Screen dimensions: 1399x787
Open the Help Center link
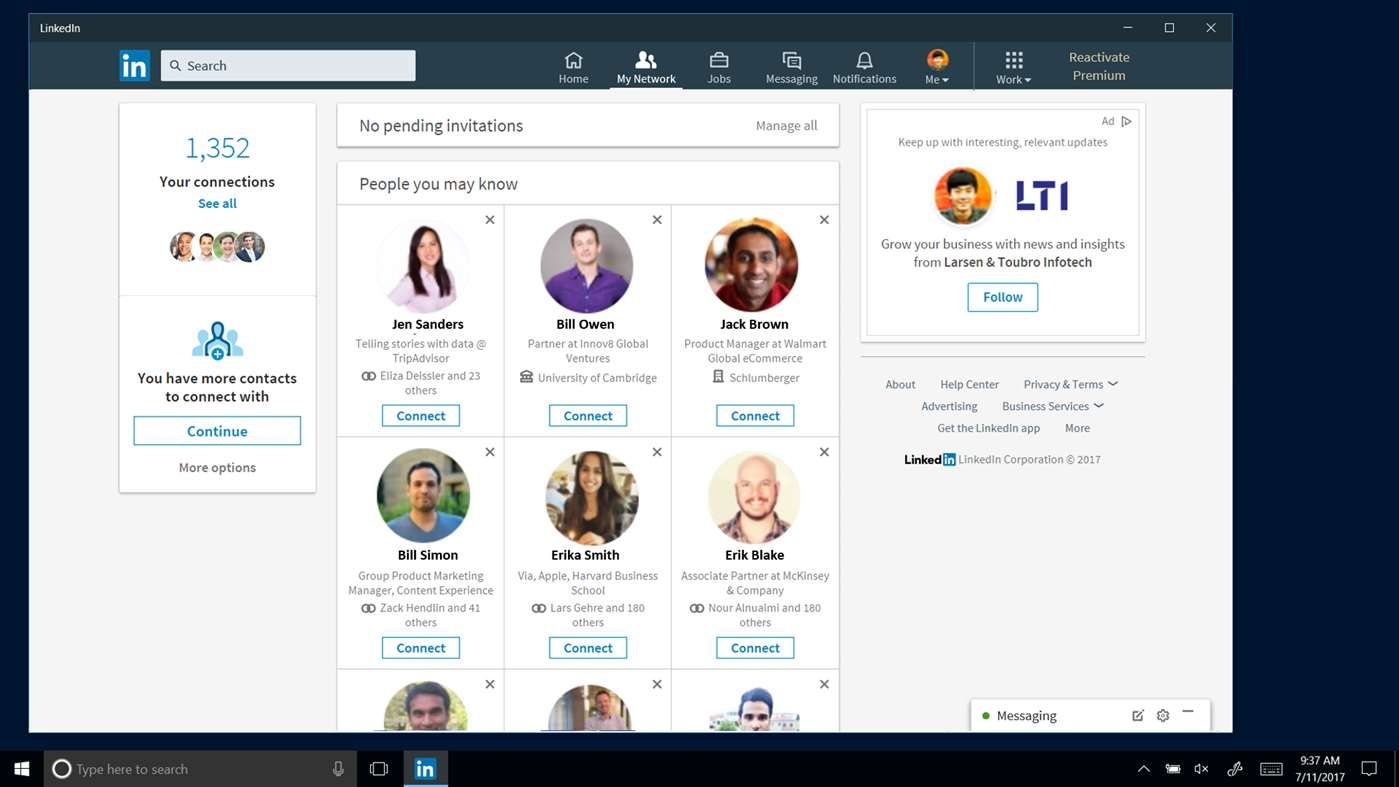coord(967,384)
